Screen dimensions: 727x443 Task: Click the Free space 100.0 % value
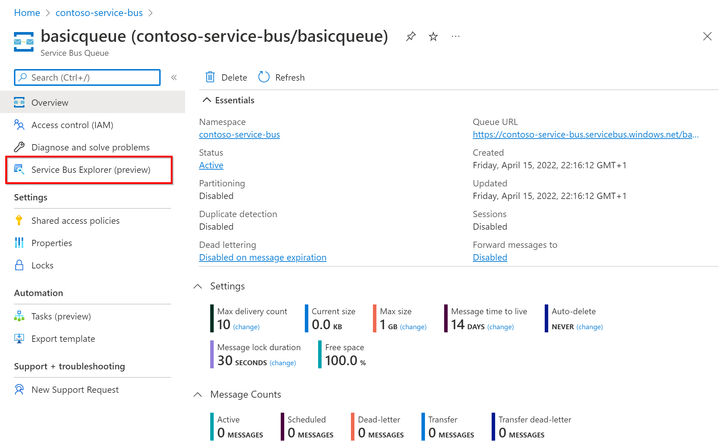click(x=345, y=360)
